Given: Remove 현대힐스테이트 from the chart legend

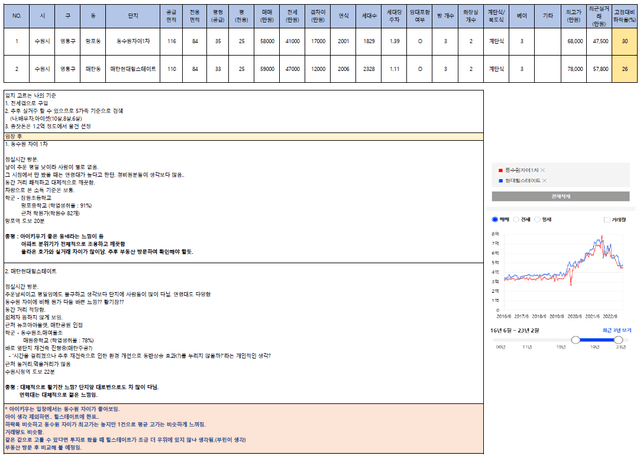Looking at the screenshot, I should point(545,180).
